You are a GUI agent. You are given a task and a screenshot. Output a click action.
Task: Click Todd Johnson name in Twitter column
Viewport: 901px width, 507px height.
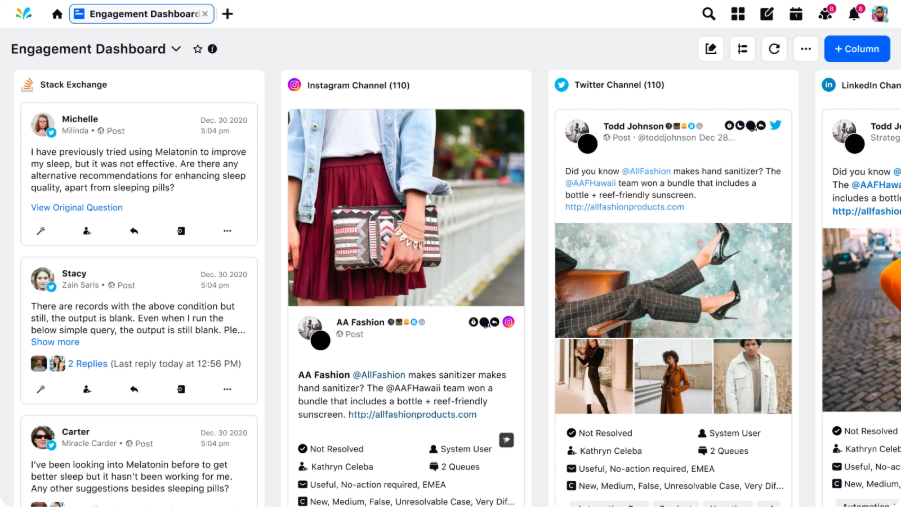tap(633, 126)
